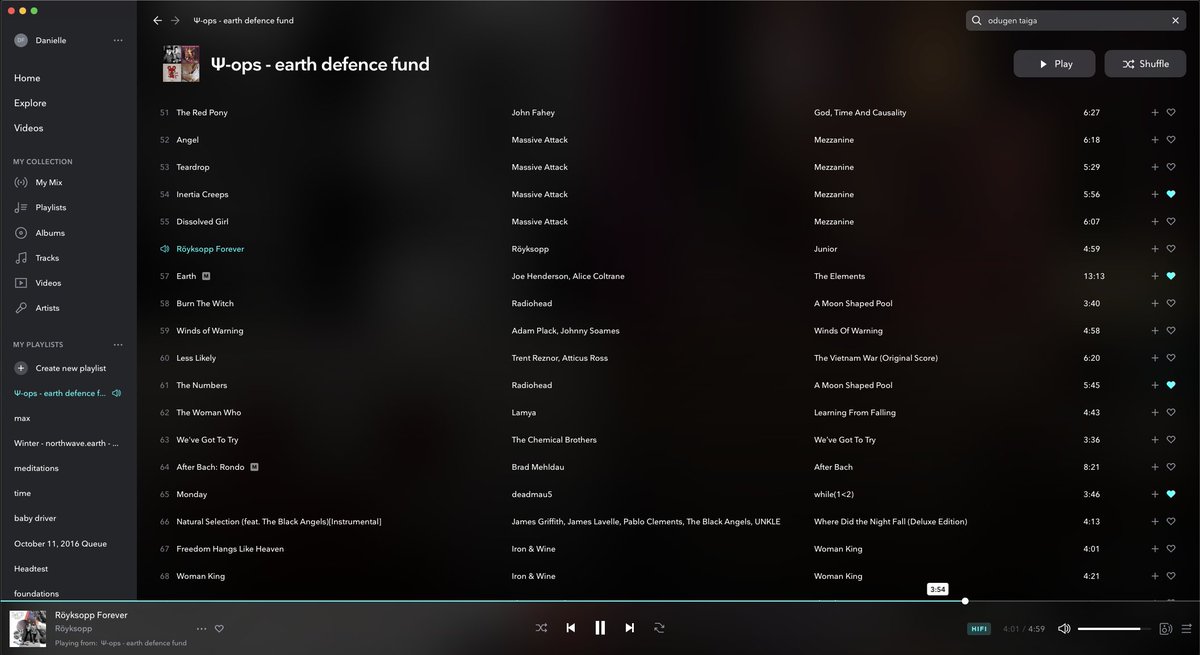Image resolution: width=1200 pixels, height=655 pixels.
Task: Select track 'The Woman Who' by Lamya
Action: 207,412
